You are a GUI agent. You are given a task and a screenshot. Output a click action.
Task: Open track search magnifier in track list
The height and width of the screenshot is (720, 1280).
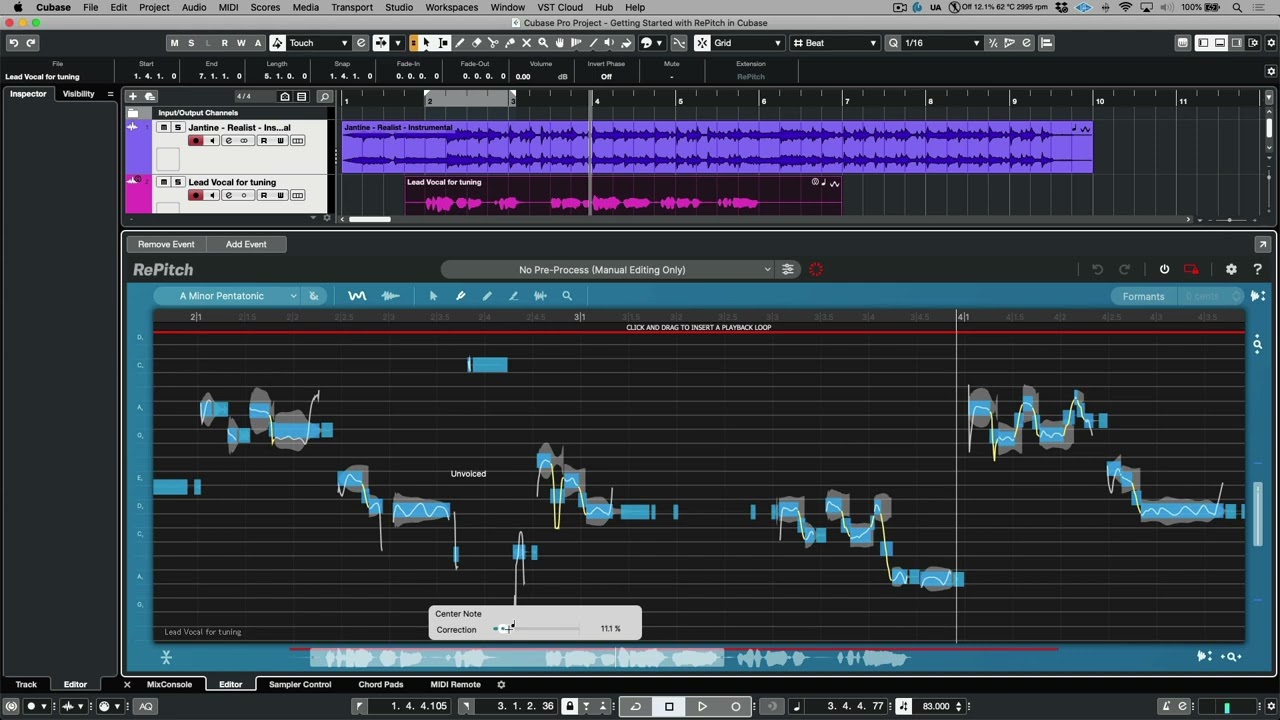(x=324, y=97)
